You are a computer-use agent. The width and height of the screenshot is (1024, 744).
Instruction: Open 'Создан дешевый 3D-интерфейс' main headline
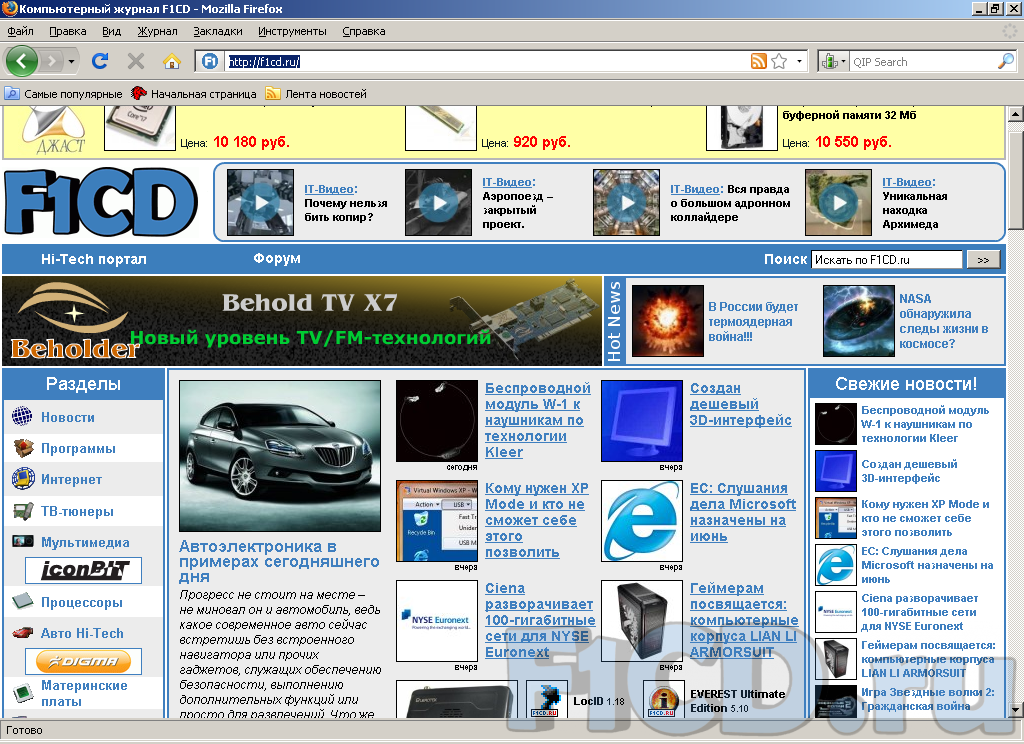pyautogui.click(x=741, y=404)
